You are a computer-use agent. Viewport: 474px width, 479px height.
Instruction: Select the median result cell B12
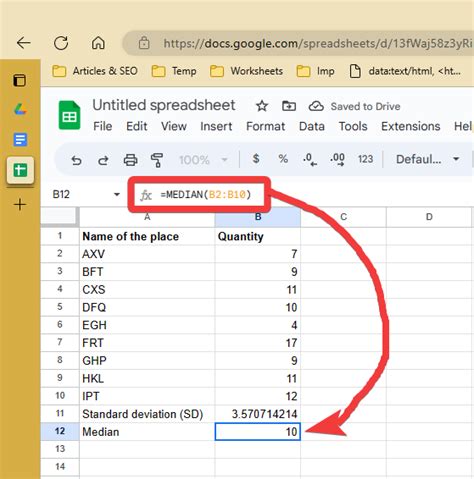[258, 432]
